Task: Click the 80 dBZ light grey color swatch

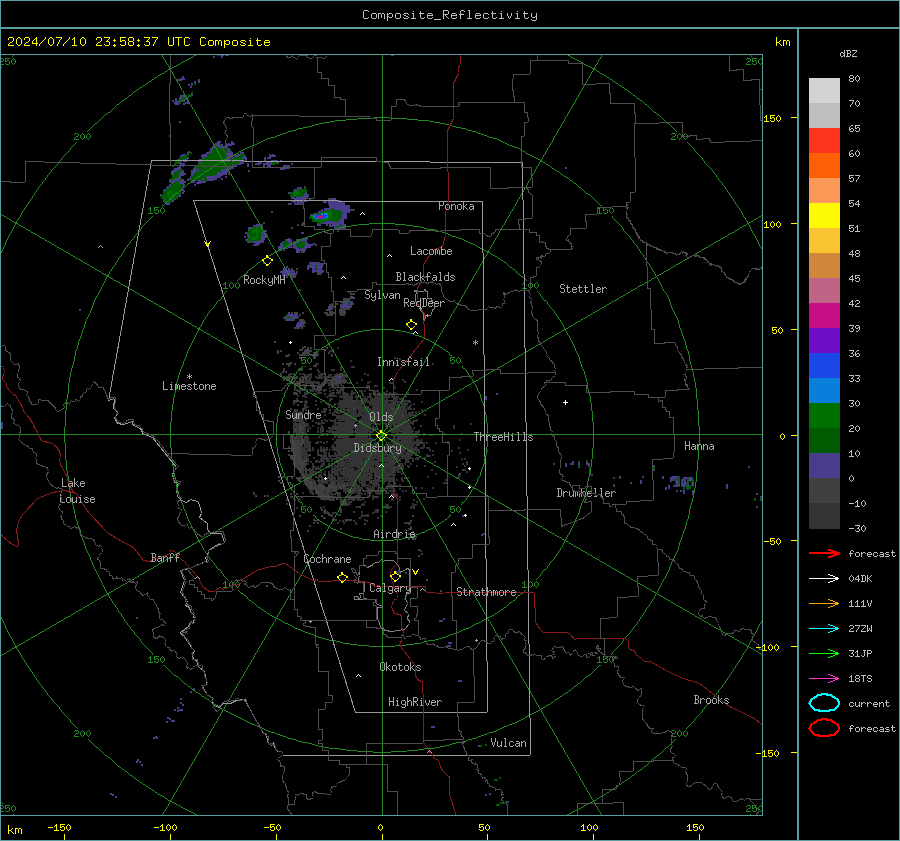Action: click(x=824, y=90)
